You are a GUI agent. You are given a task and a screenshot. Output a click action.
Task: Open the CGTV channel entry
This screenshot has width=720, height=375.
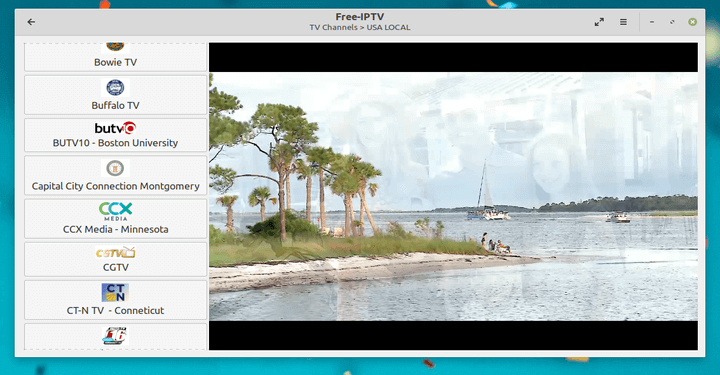click(115, 259)
